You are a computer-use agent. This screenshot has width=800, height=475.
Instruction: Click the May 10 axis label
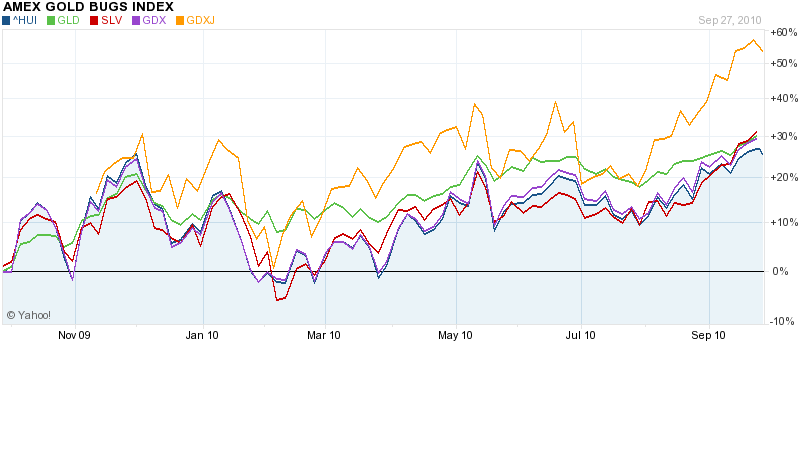[455, 335]
